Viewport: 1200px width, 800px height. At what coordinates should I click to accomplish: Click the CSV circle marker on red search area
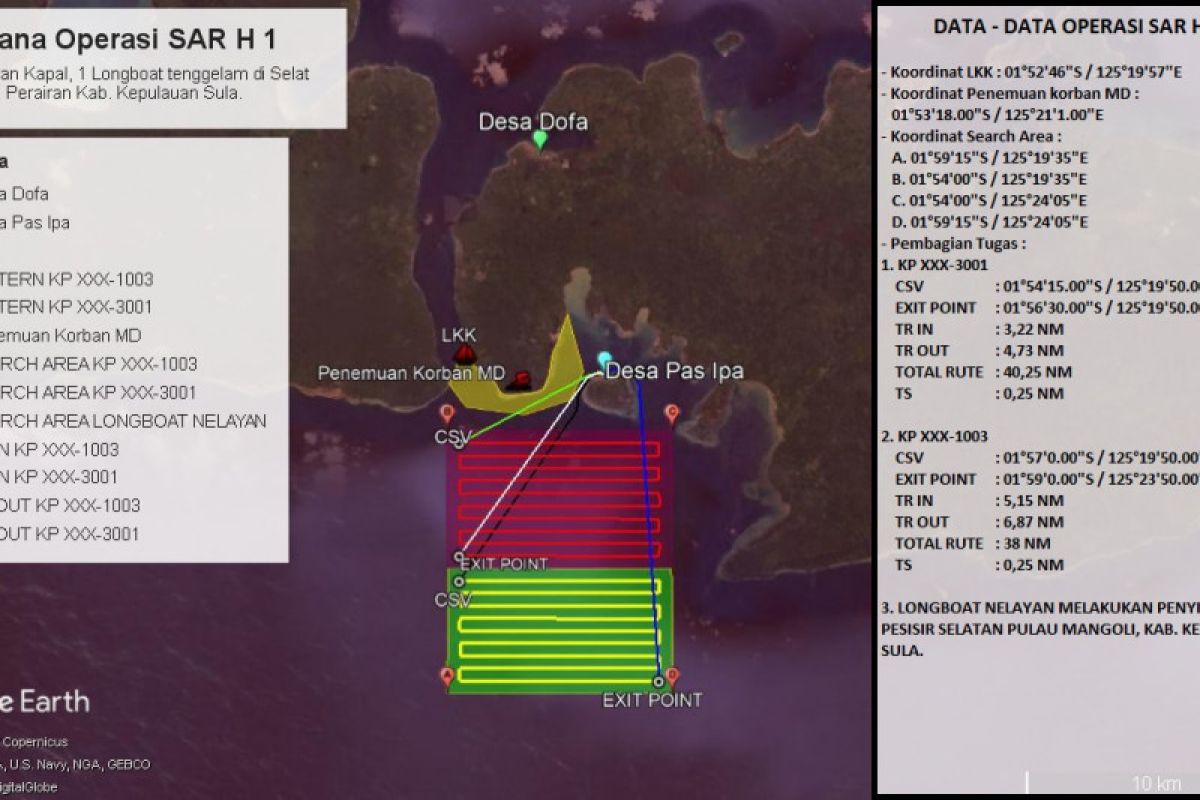(459, 443)
